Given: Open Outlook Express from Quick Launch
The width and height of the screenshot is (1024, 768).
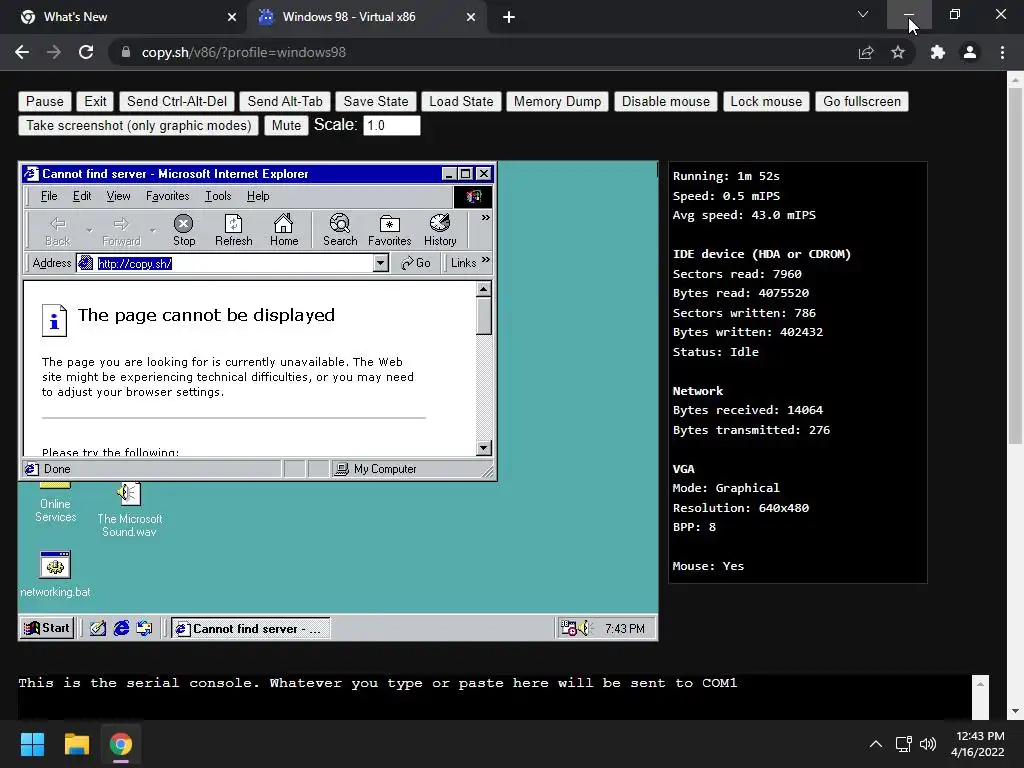Looking at the screenshot, I should pyautogui.click(x=144, y=628).
